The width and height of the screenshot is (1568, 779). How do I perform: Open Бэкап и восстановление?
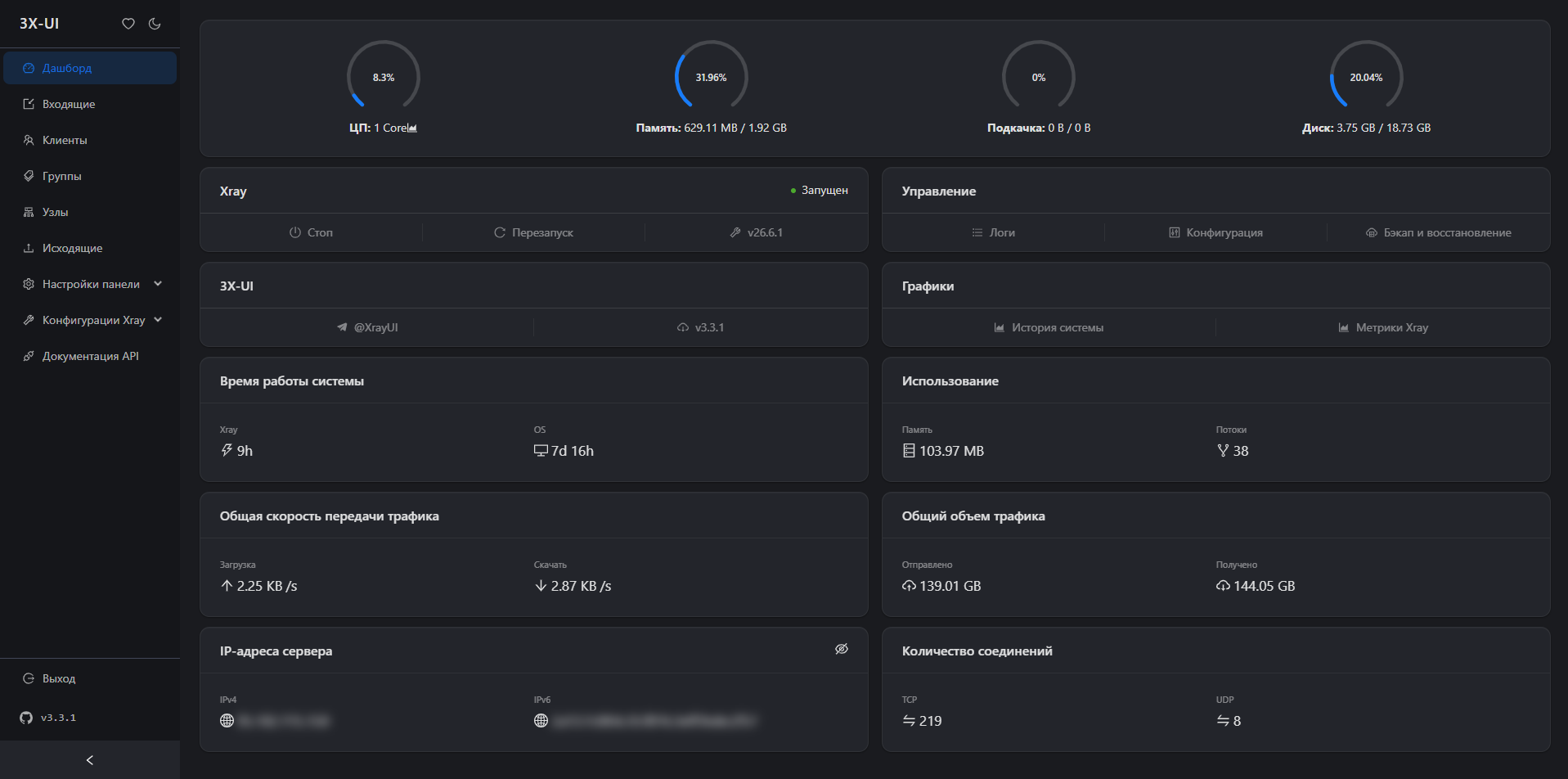pos(1438,232)
